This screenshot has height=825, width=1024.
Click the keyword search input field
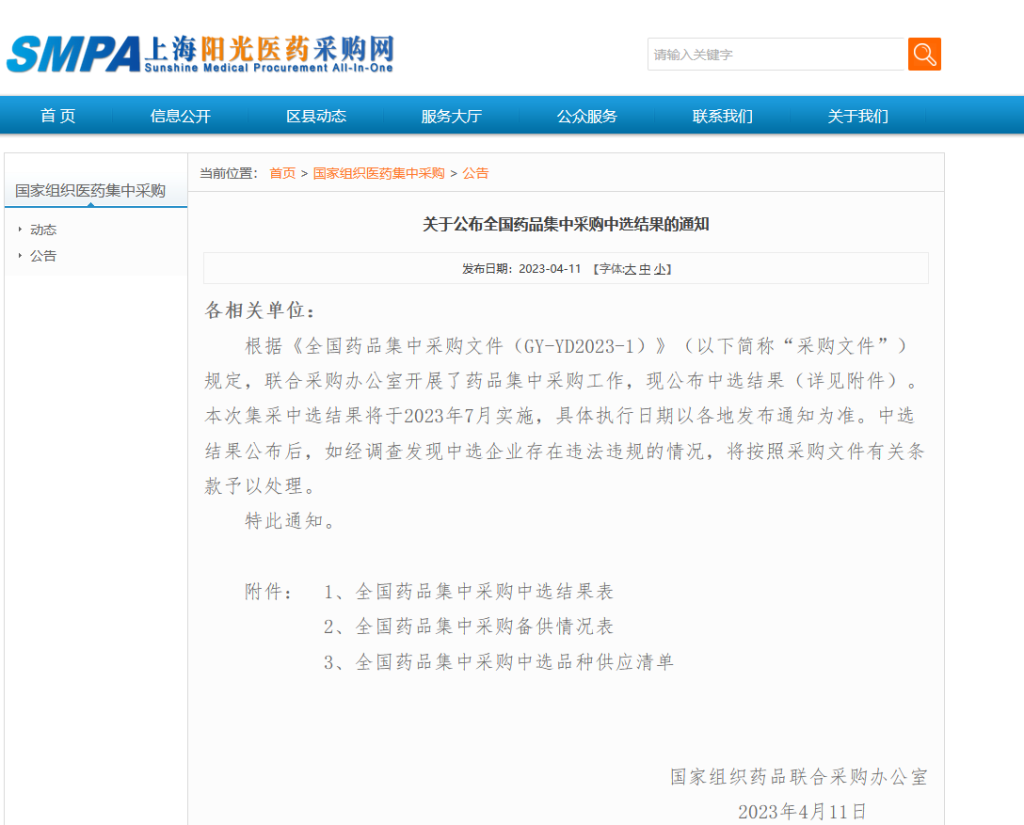pos(776,55)
